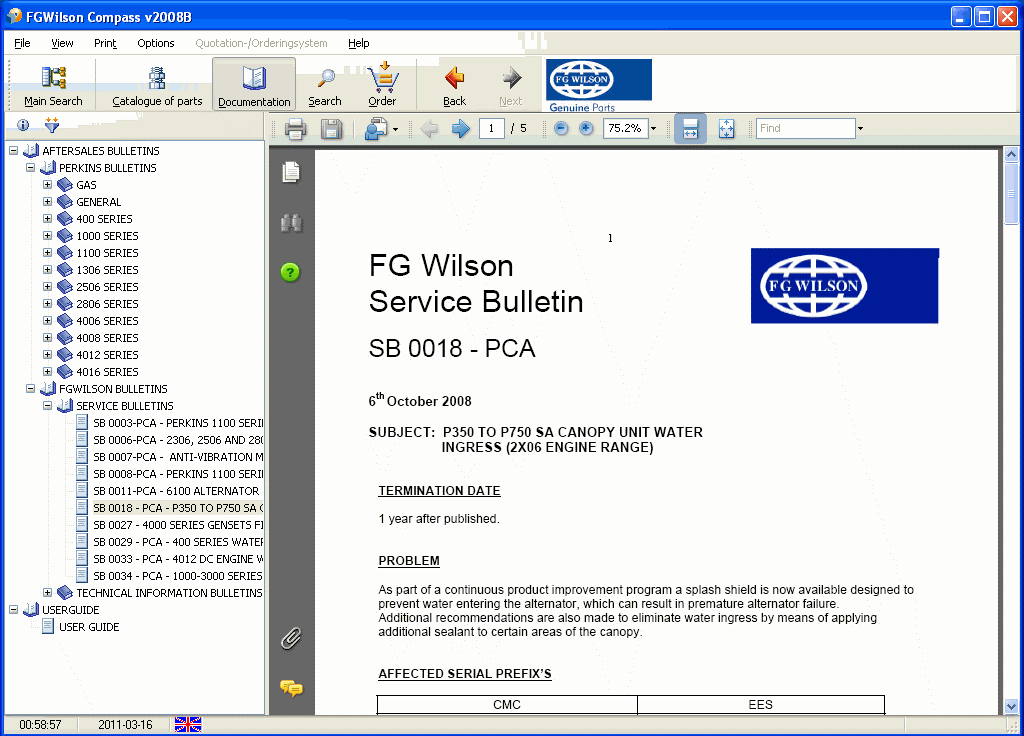Click the blue info icon above the tree
Viewport: 1024px width, 736px height.
(x=23, y=125)
